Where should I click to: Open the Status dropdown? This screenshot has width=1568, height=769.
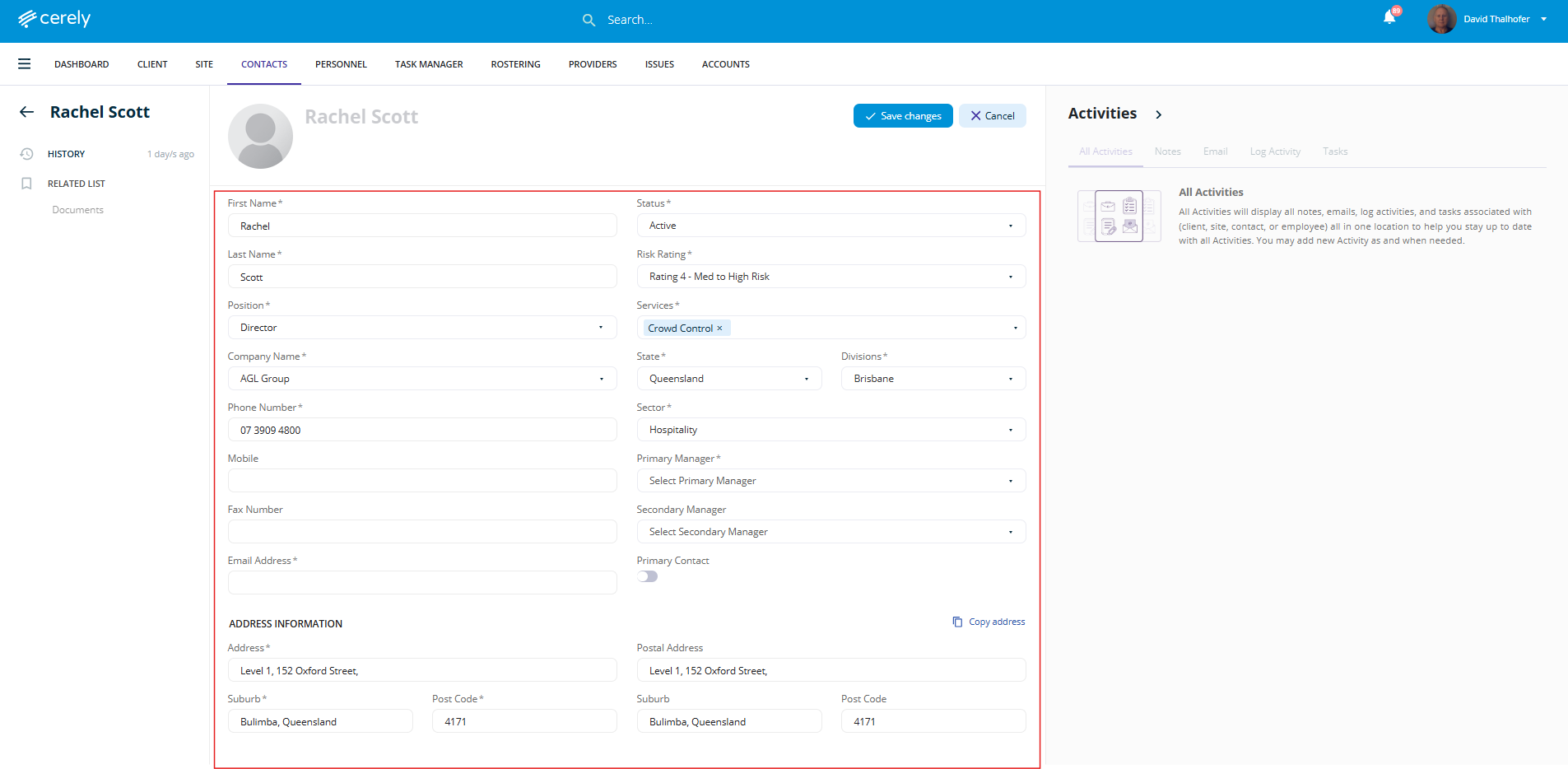tap(831, 226)
